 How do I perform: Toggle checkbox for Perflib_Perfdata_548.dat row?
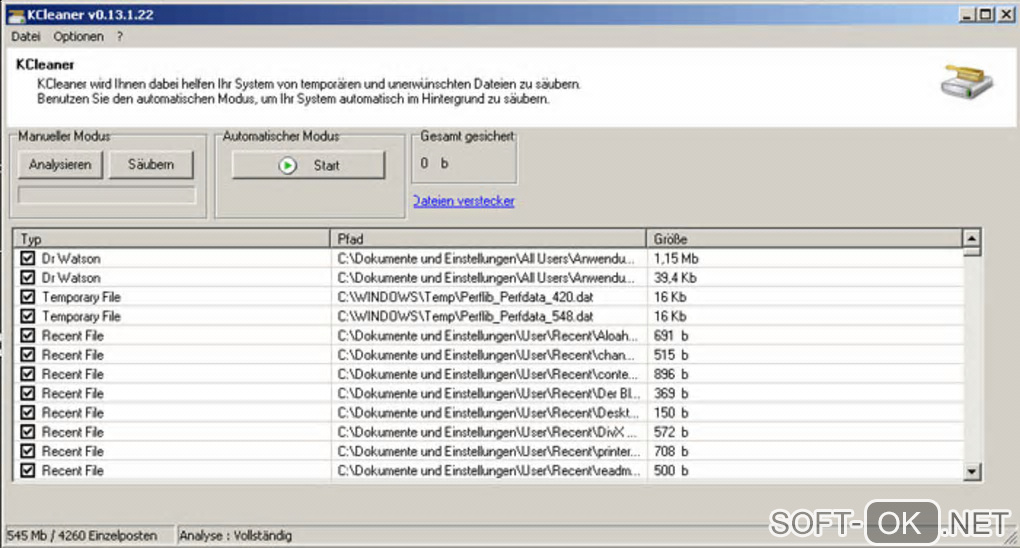[27, 316]
